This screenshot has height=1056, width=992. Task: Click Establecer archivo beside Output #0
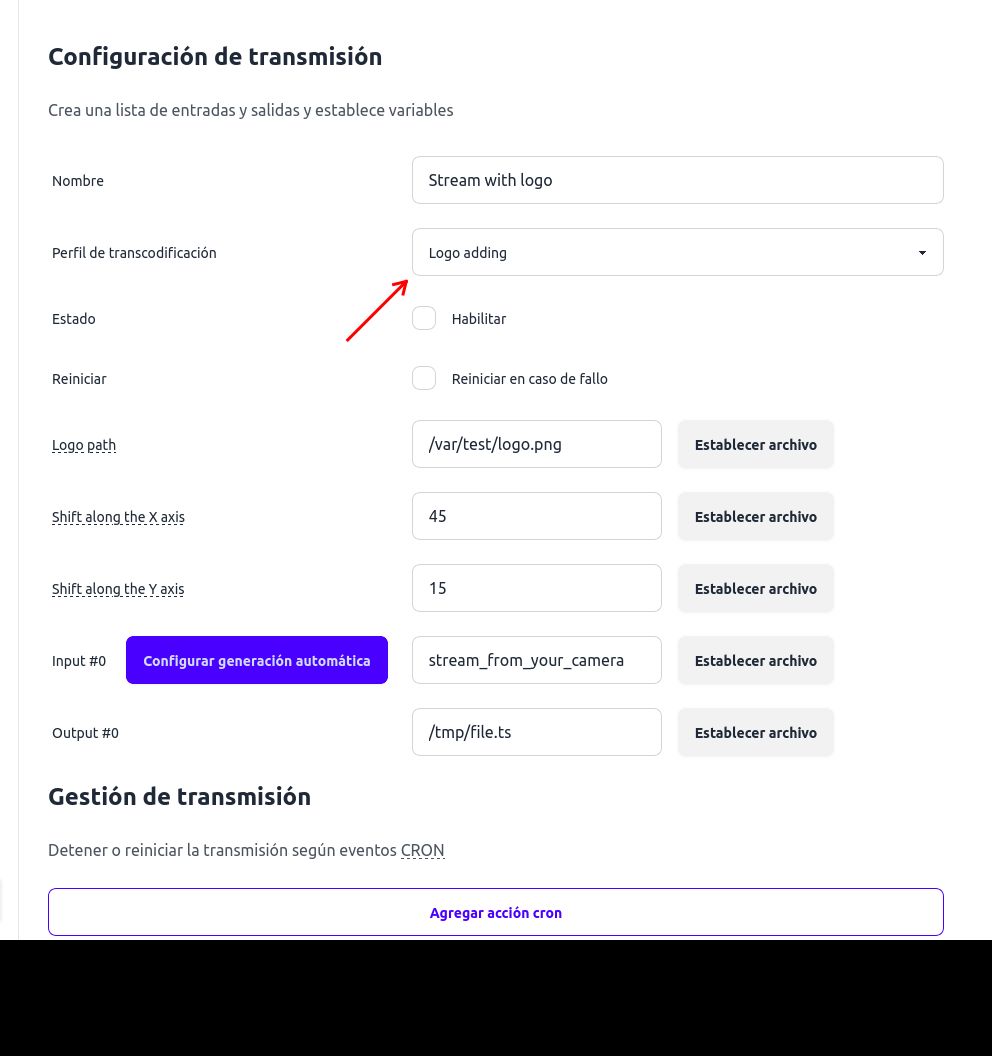(x=755, y=732)
